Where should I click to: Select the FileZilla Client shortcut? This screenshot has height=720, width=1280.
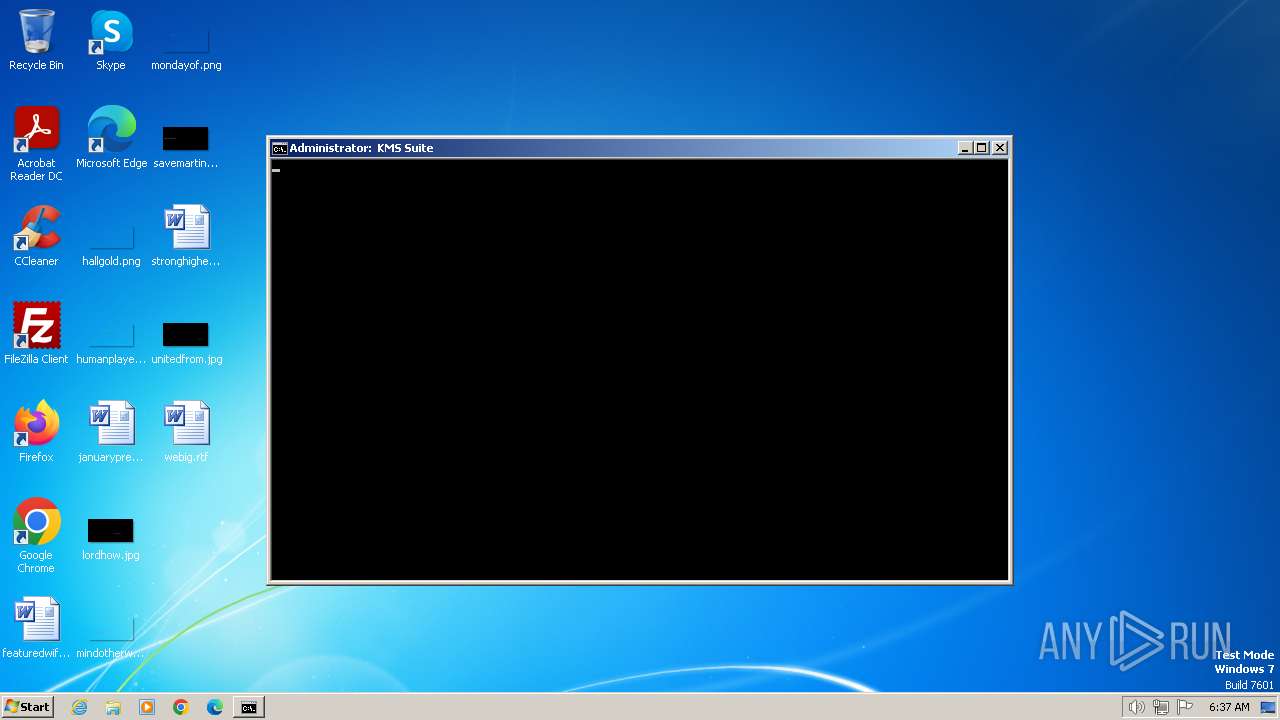36,334
